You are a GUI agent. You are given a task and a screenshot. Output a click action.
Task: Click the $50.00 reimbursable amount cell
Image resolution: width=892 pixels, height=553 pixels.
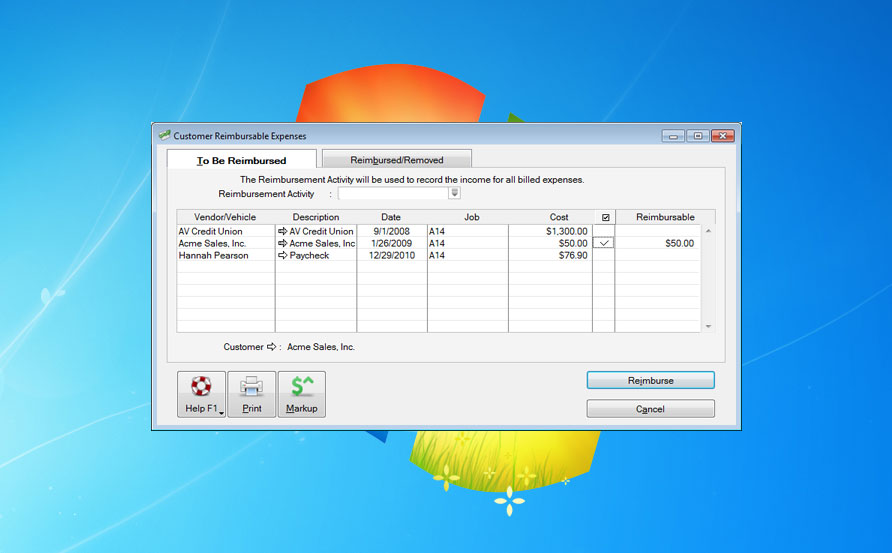(657, 243)
